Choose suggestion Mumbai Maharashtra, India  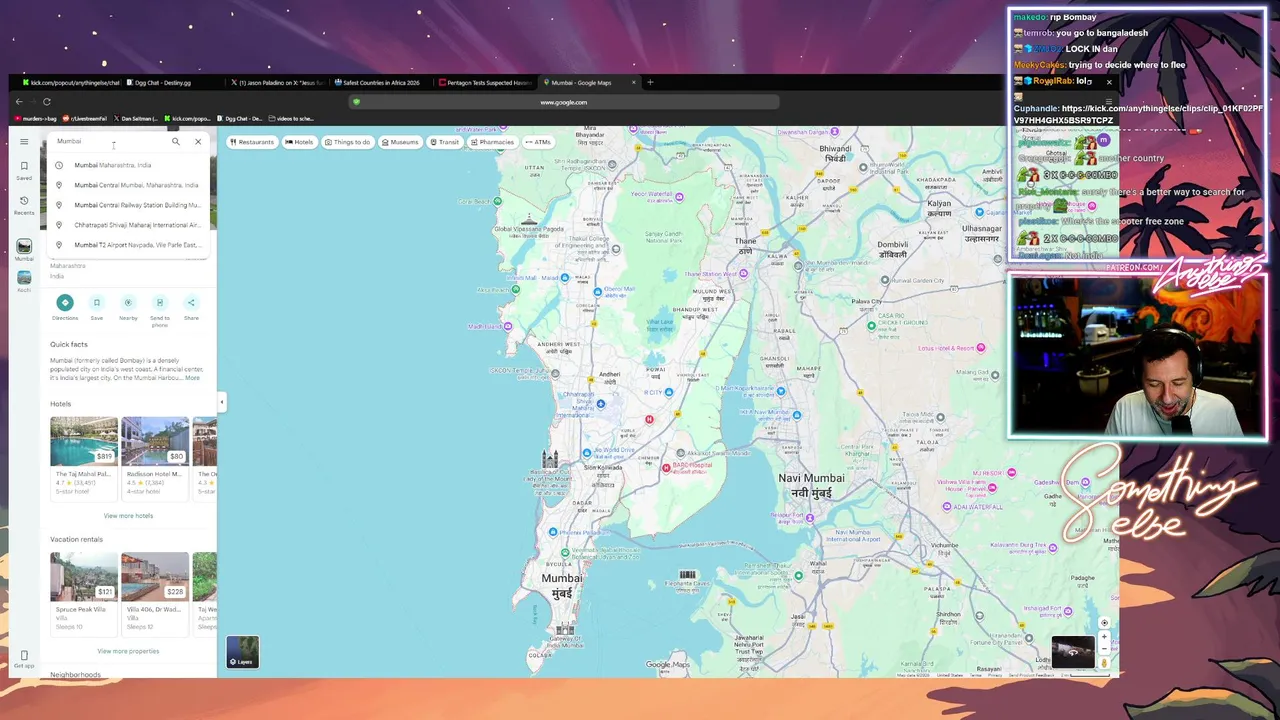[129, 165]
